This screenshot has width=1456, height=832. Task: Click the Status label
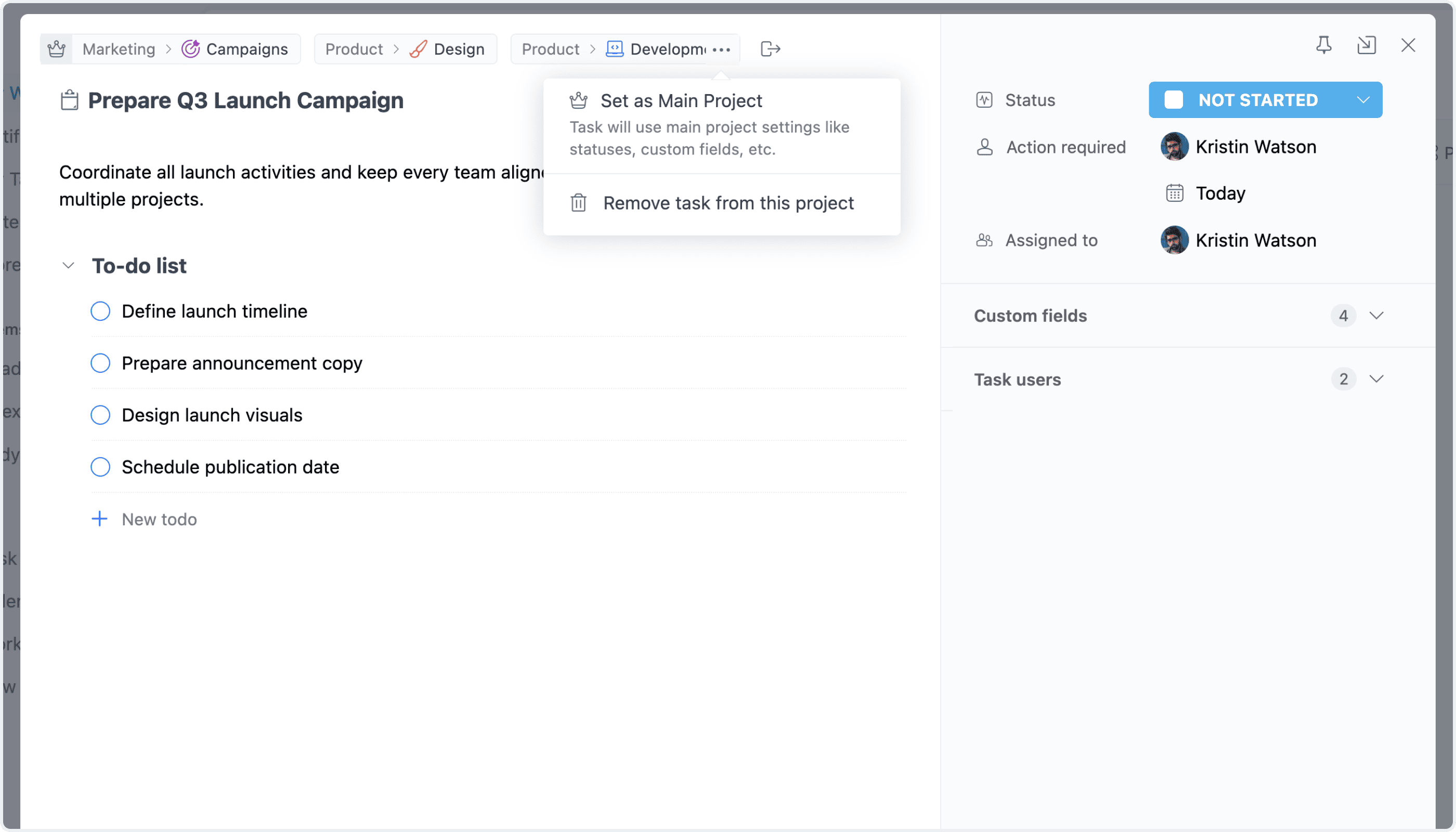1030,100
